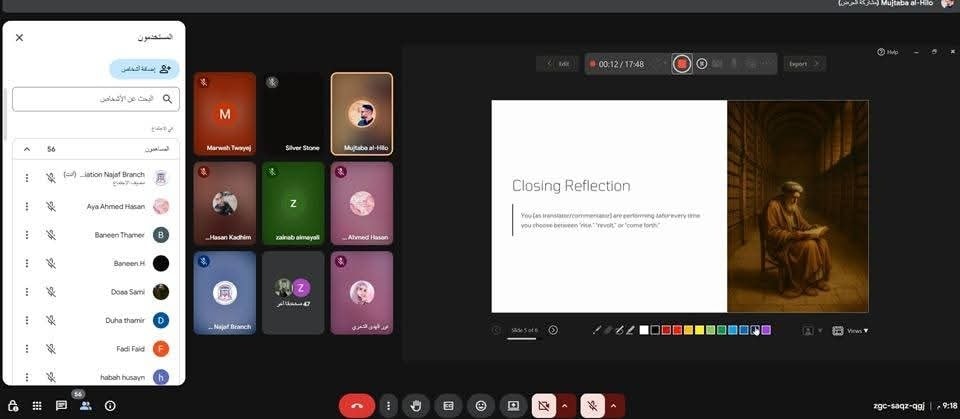Expand microphone options arrow
This screenshot has width=960, height=419.
(x=613, y=405)
